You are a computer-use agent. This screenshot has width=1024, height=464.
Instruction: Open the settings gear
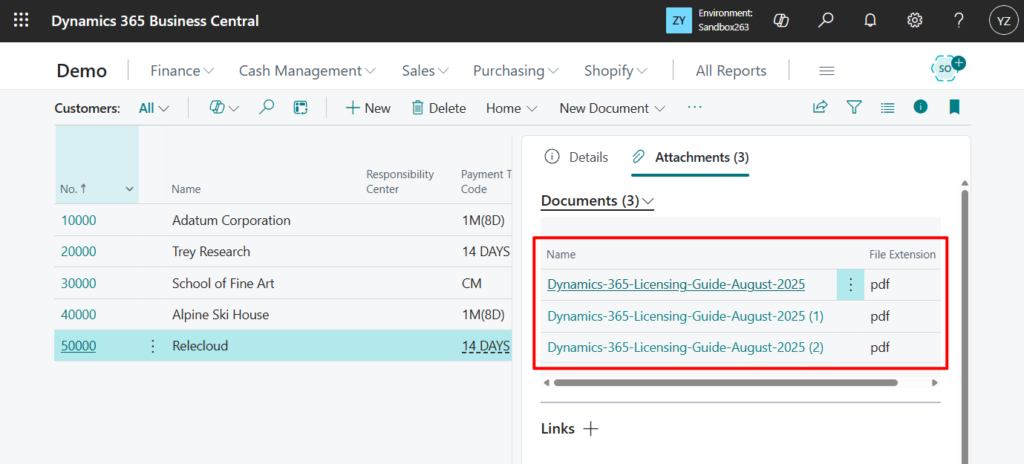point(914,21)
